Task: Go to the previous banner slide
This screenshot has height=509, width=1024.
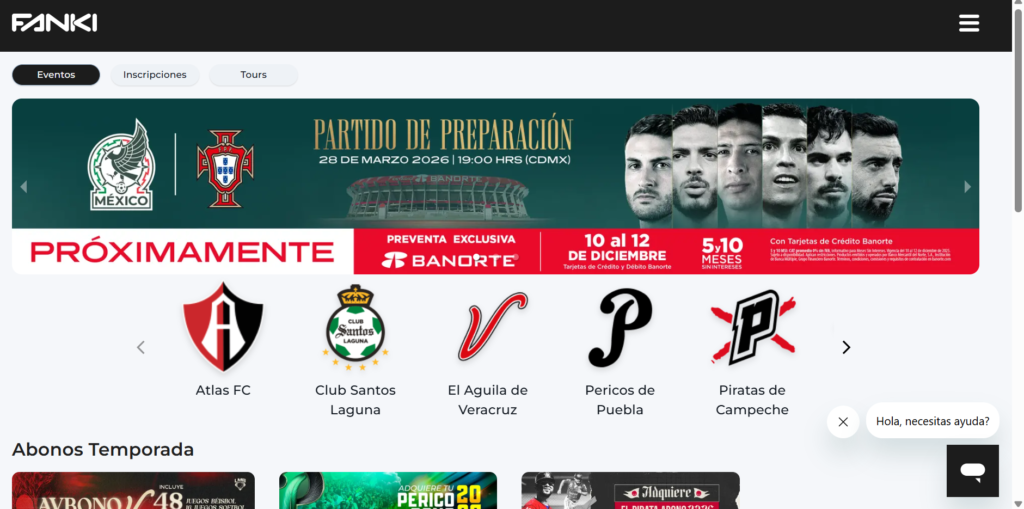Action: click(24, 187)
